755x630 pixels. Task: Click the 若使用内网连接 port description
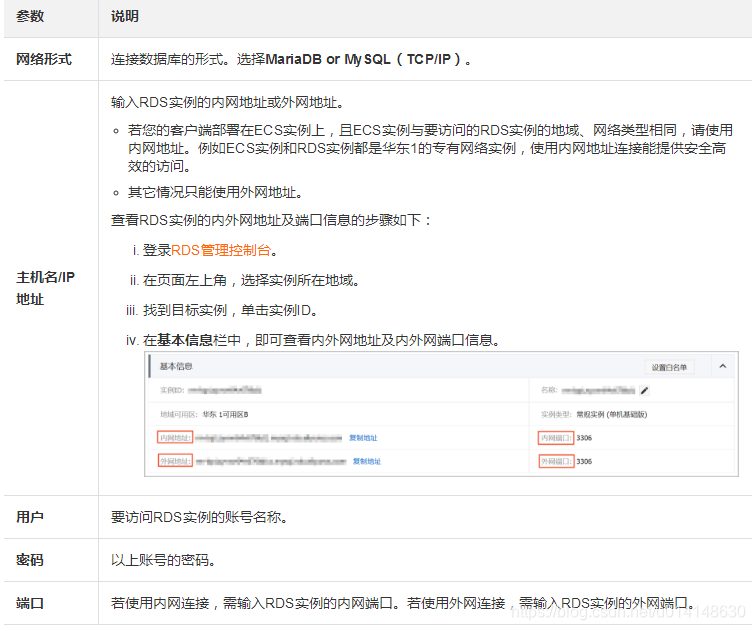tap(404, 603)
